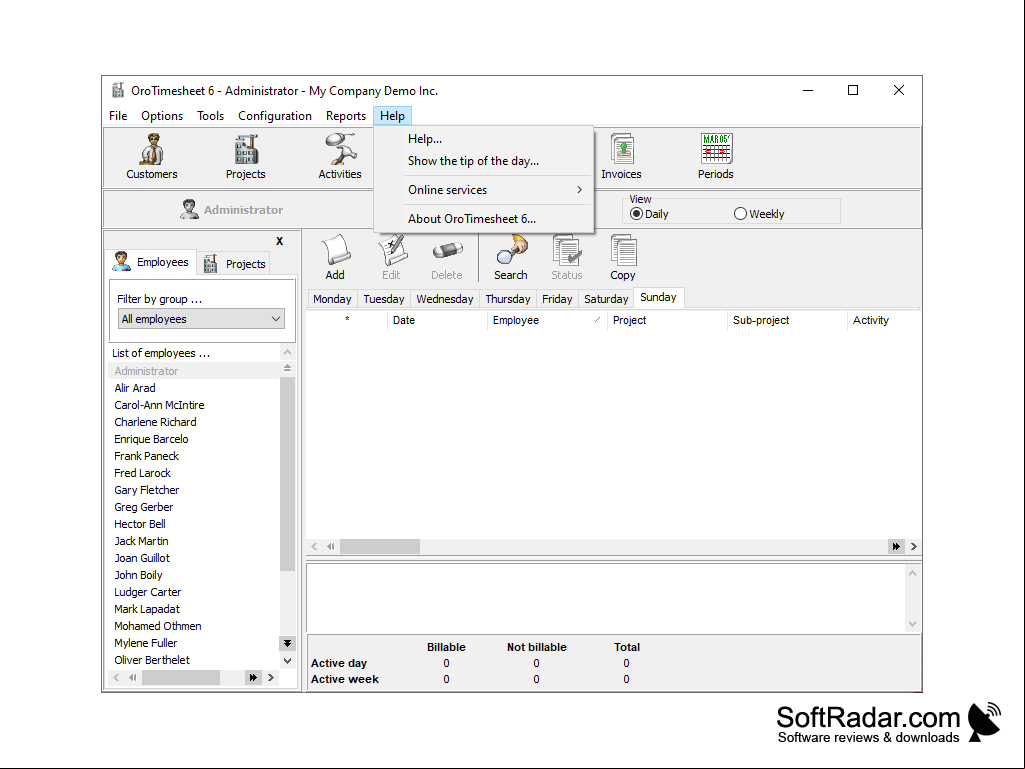This screenshot has width=1025, height=769.
Task: Click the Edit entry icon
Action: point(392,258)
